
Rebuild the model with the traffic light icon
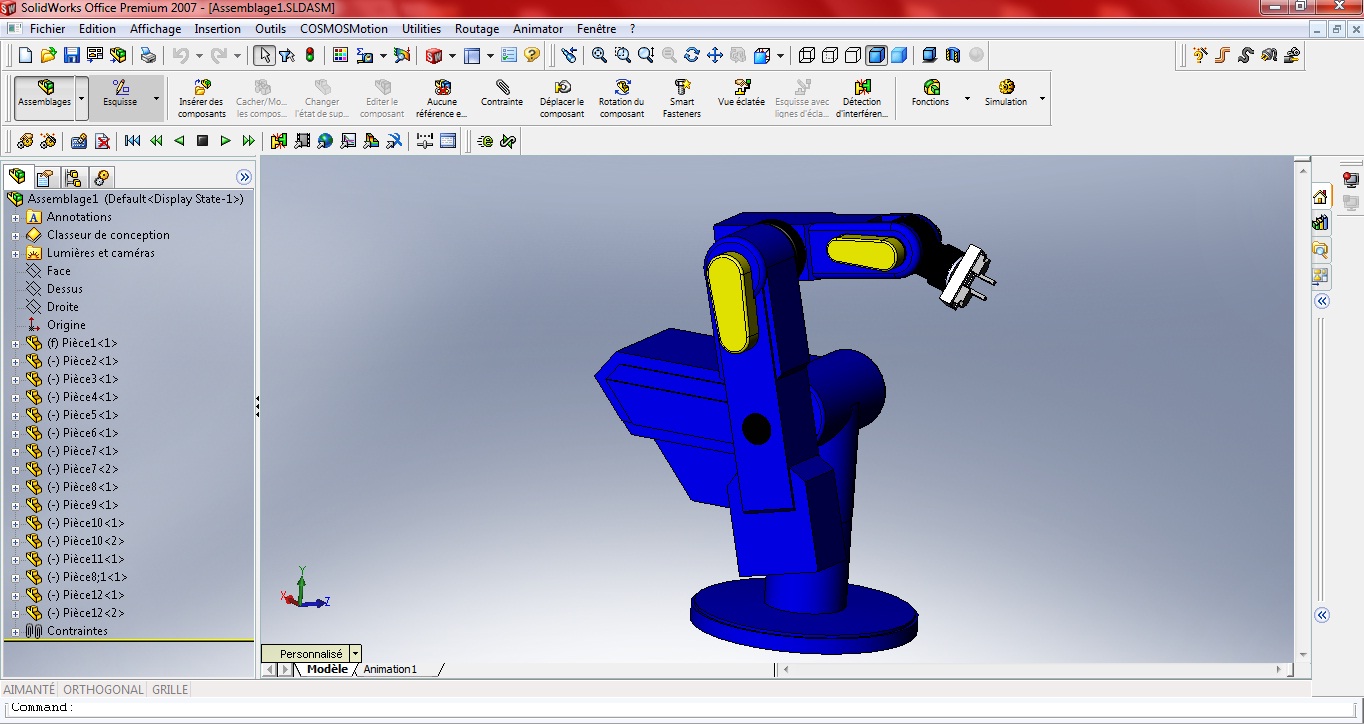(x=310, y=55)
